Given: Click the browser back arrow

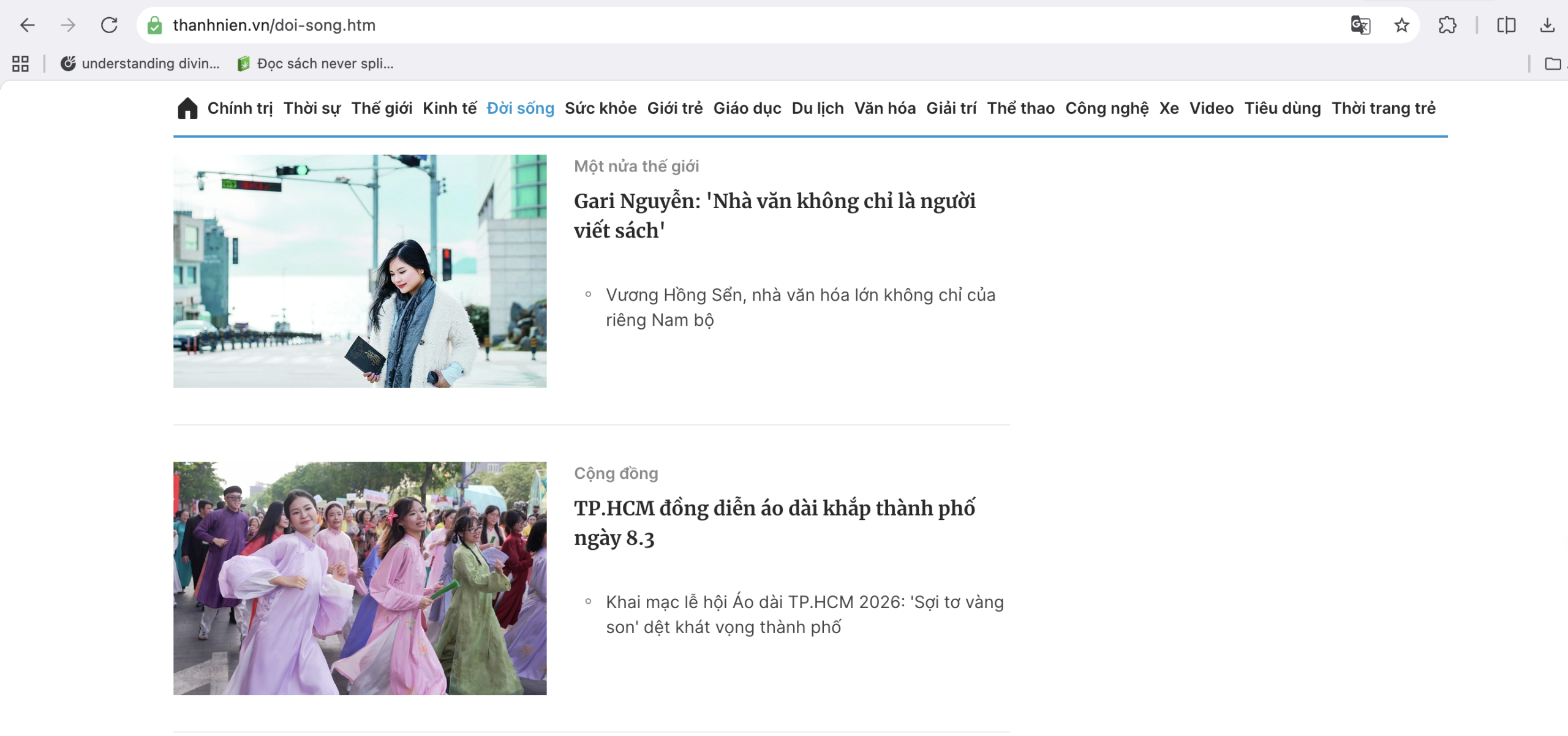Looking at the screenshot, I should click(28, 25).
